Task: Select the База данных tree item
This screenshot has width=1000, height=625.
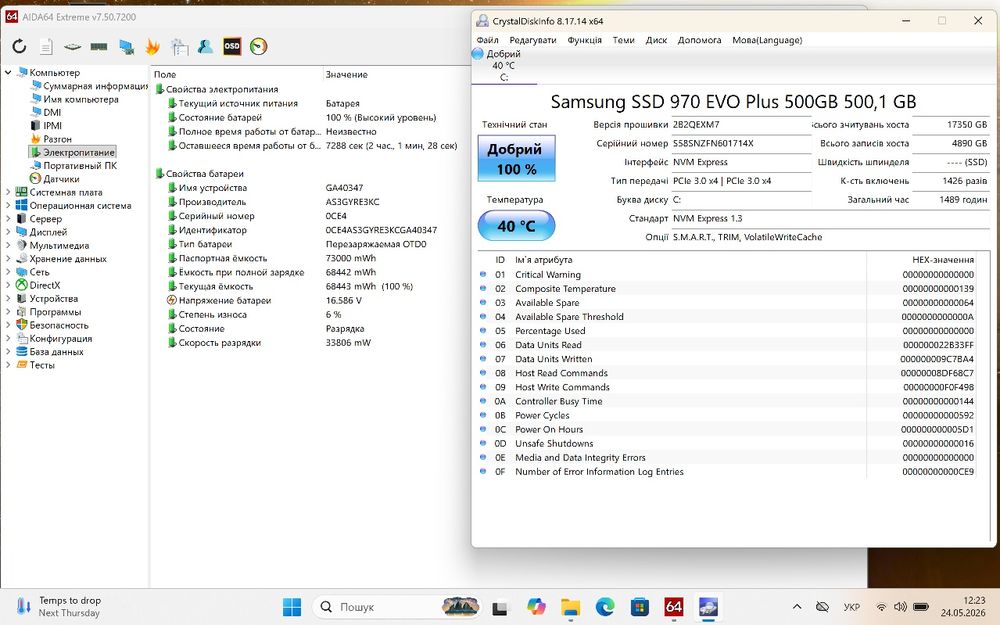Action: coord(50,351)
